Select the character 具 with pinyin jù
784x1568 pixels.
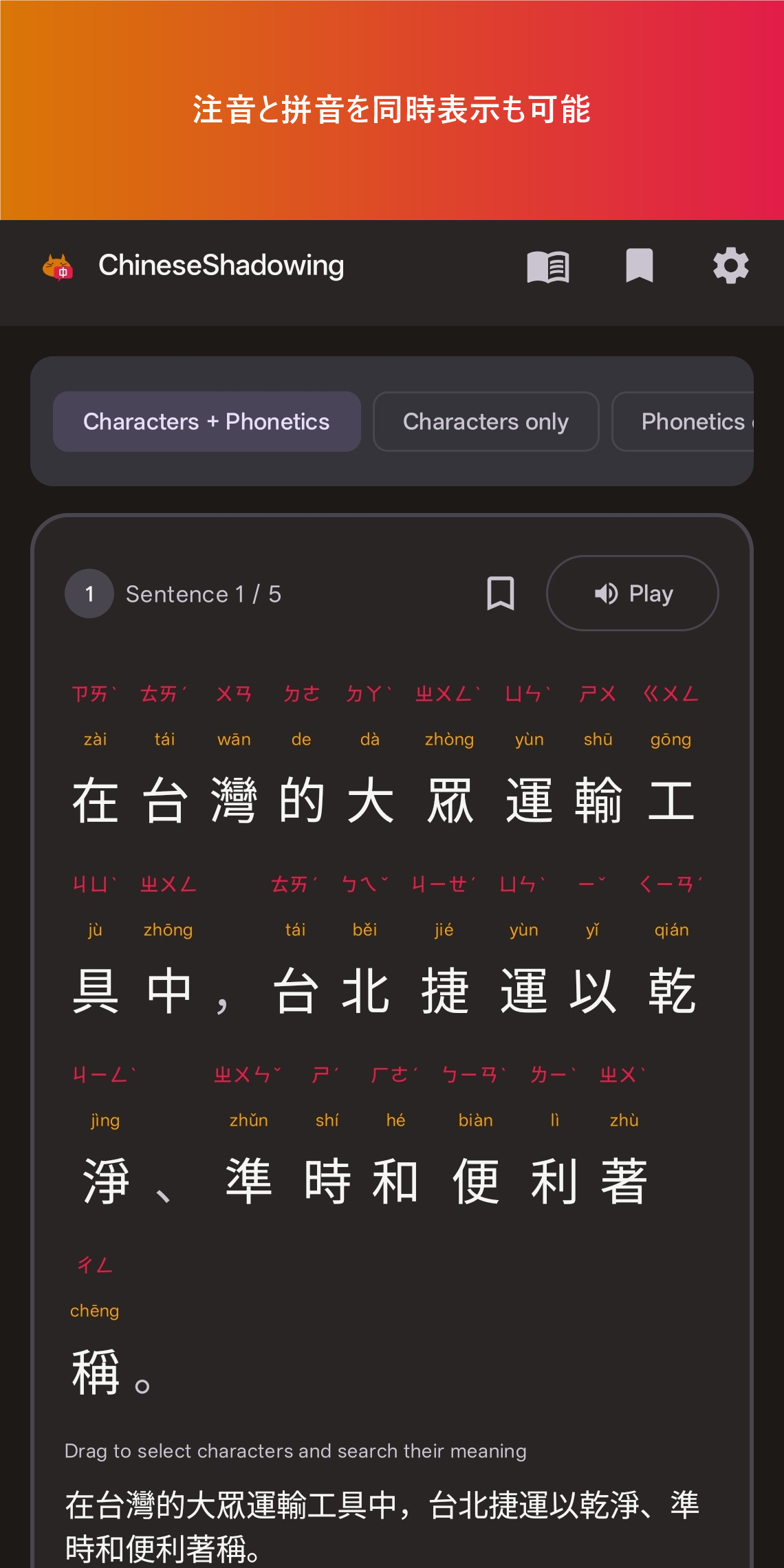coord(96,991)
